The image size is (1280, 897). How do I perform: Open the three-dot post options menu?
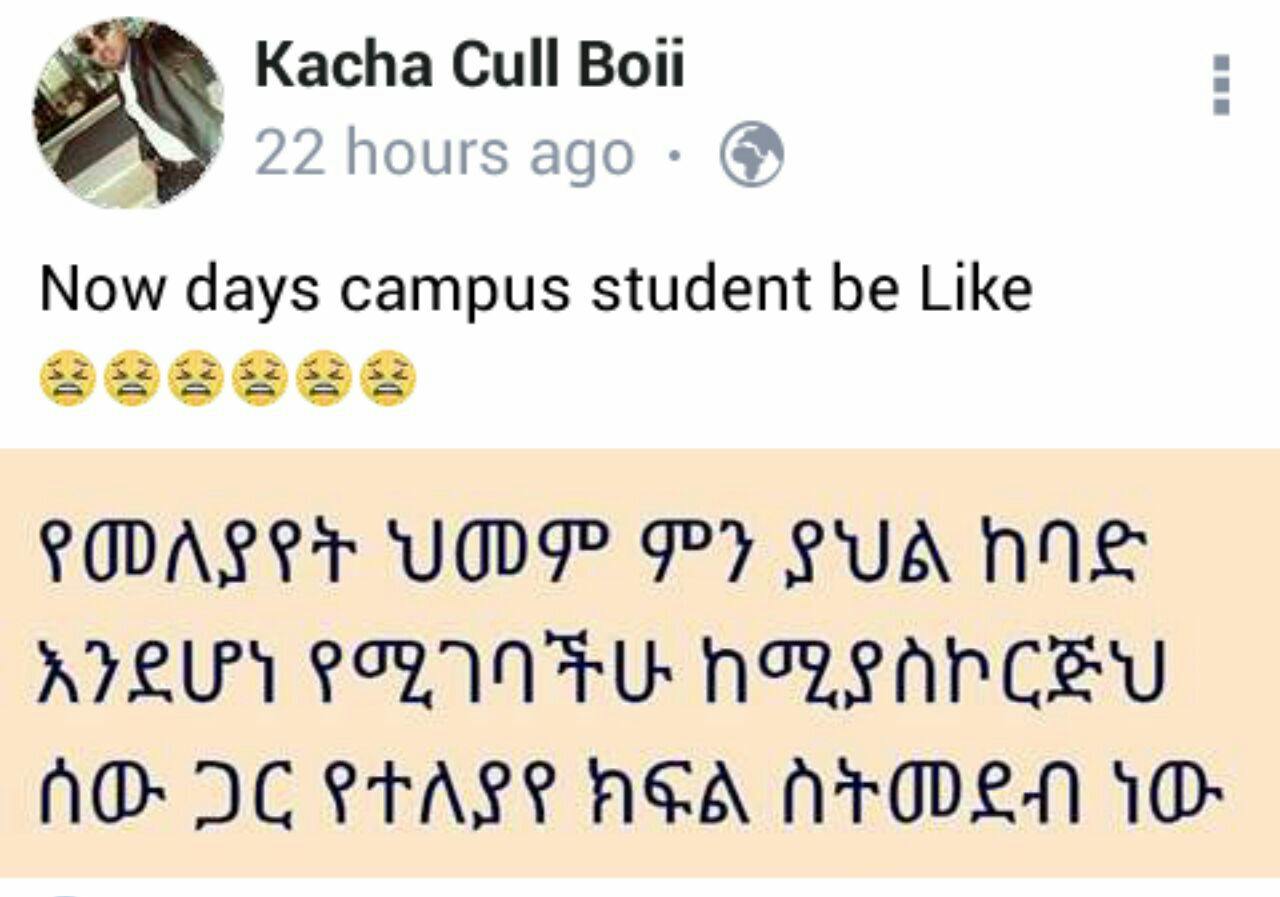pos(1221,85)
